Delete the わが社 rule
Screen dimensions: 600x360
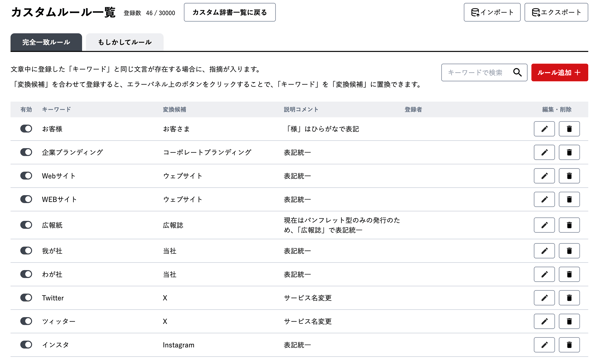[569, 274]
